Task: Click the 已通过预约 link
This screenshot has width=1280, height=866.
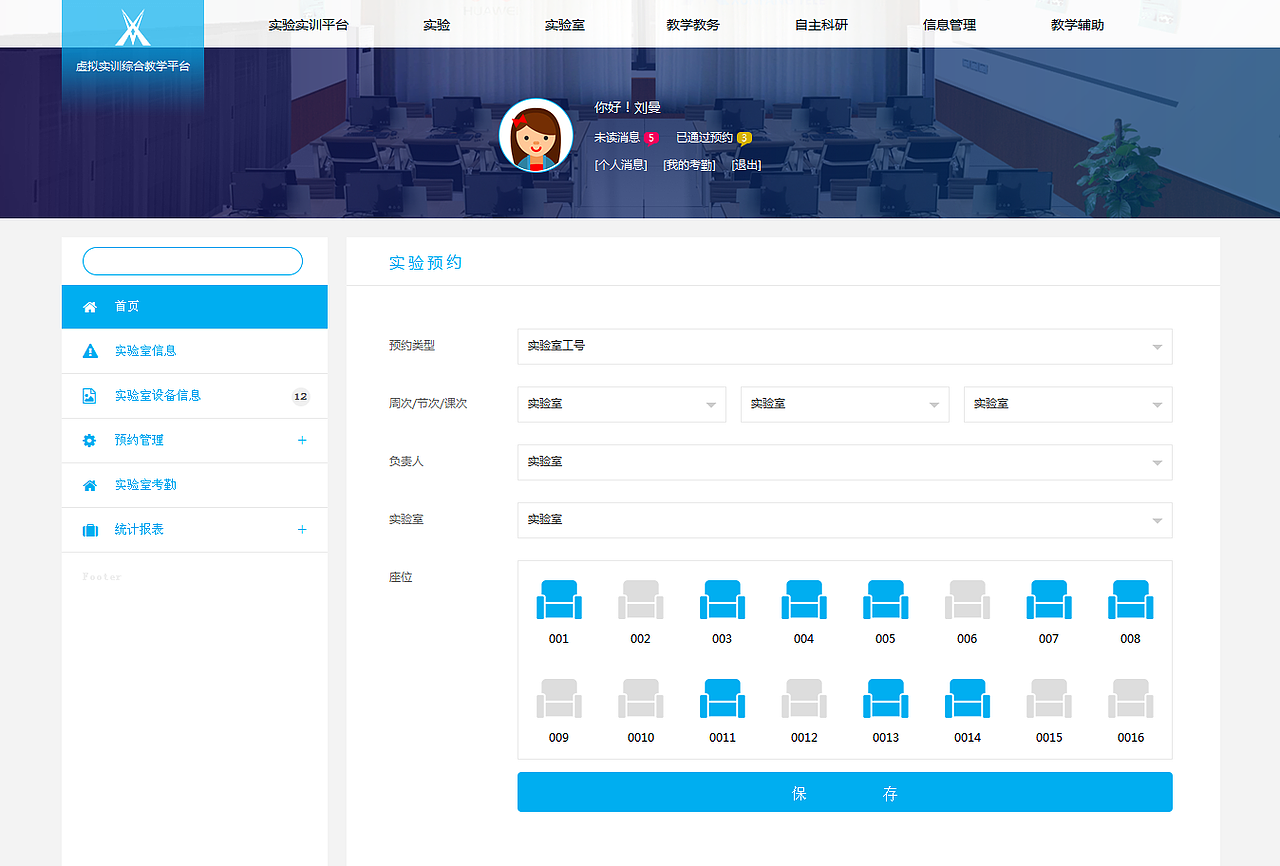Action: pyautogui.click(x=704, y=138)
